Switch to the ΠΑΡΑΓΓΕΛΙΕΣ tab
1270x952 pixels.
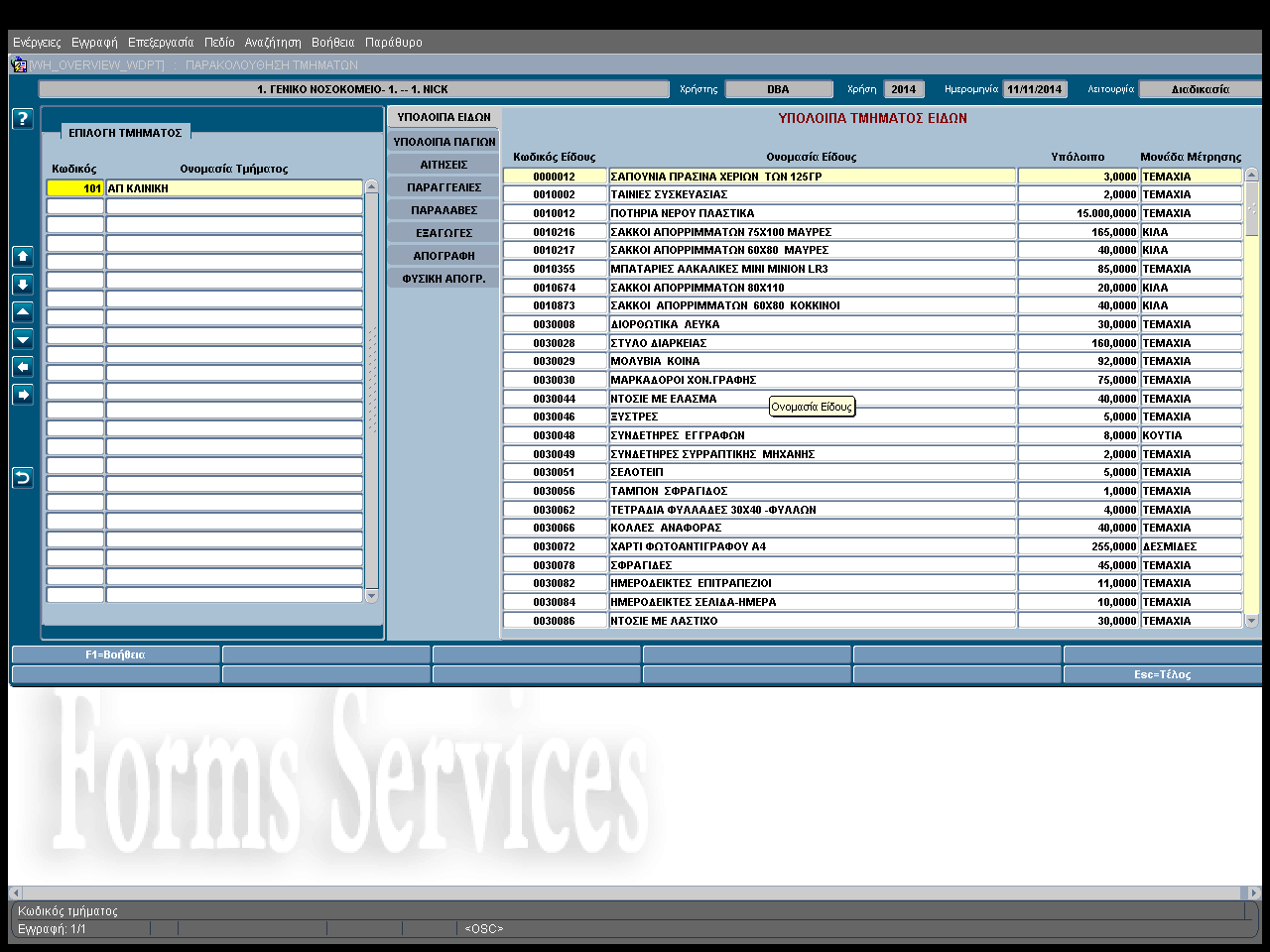(x=444, y=187)
